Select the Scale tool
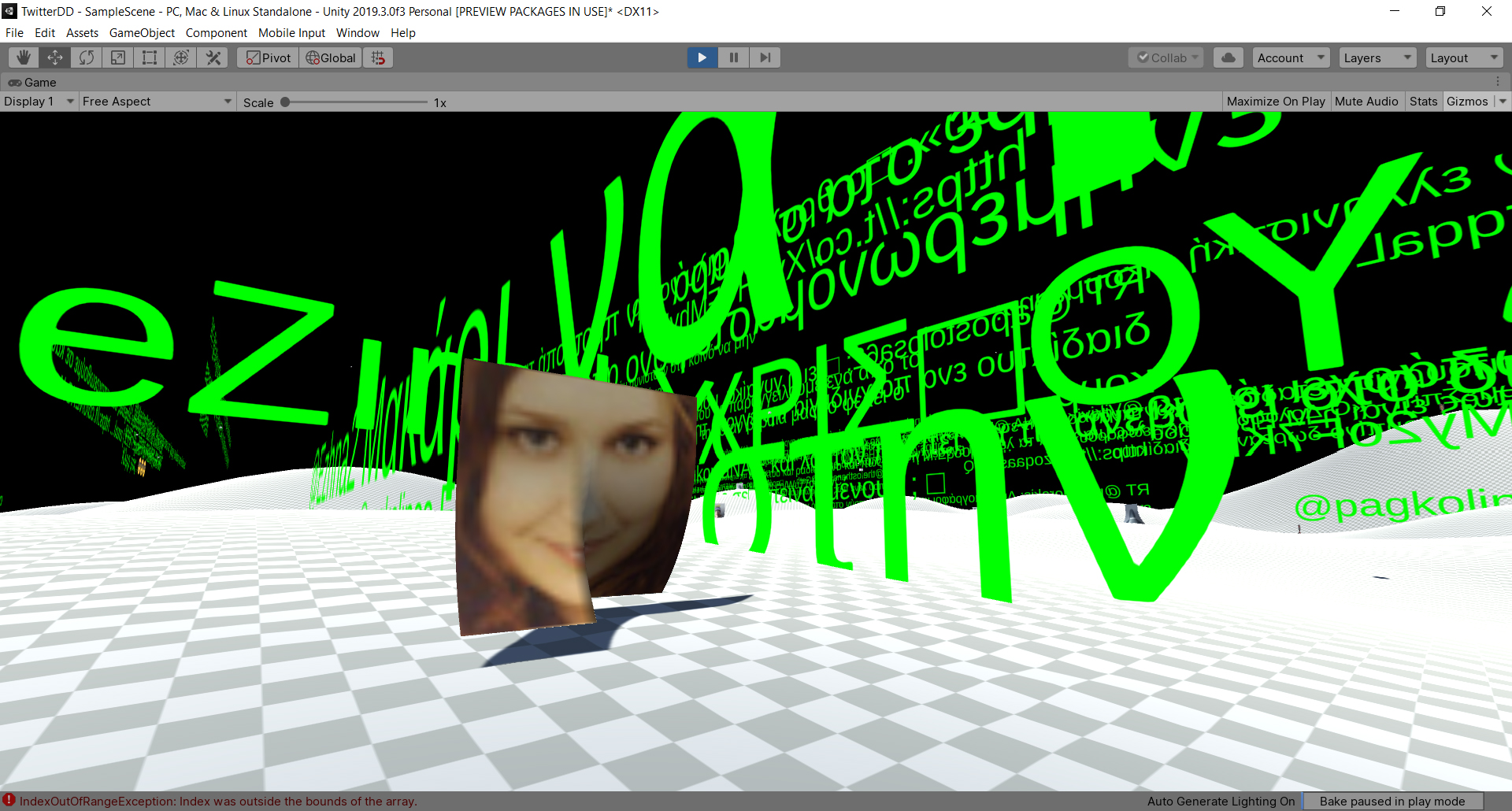This screenshot has height=811, width=1512. coord(118,57)
